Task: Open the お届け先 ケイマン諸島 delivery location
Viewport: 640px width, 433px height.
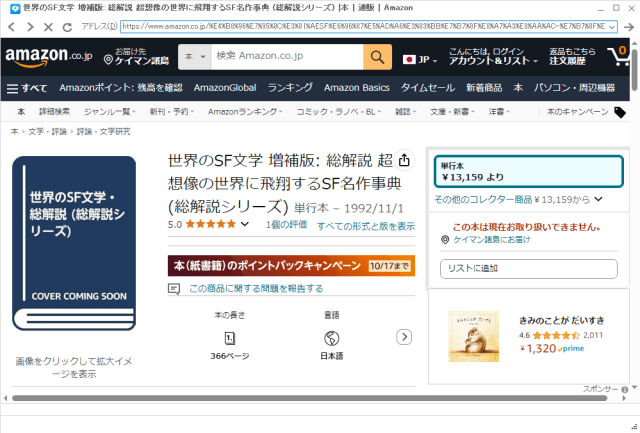Action: [x=136, y=56]
